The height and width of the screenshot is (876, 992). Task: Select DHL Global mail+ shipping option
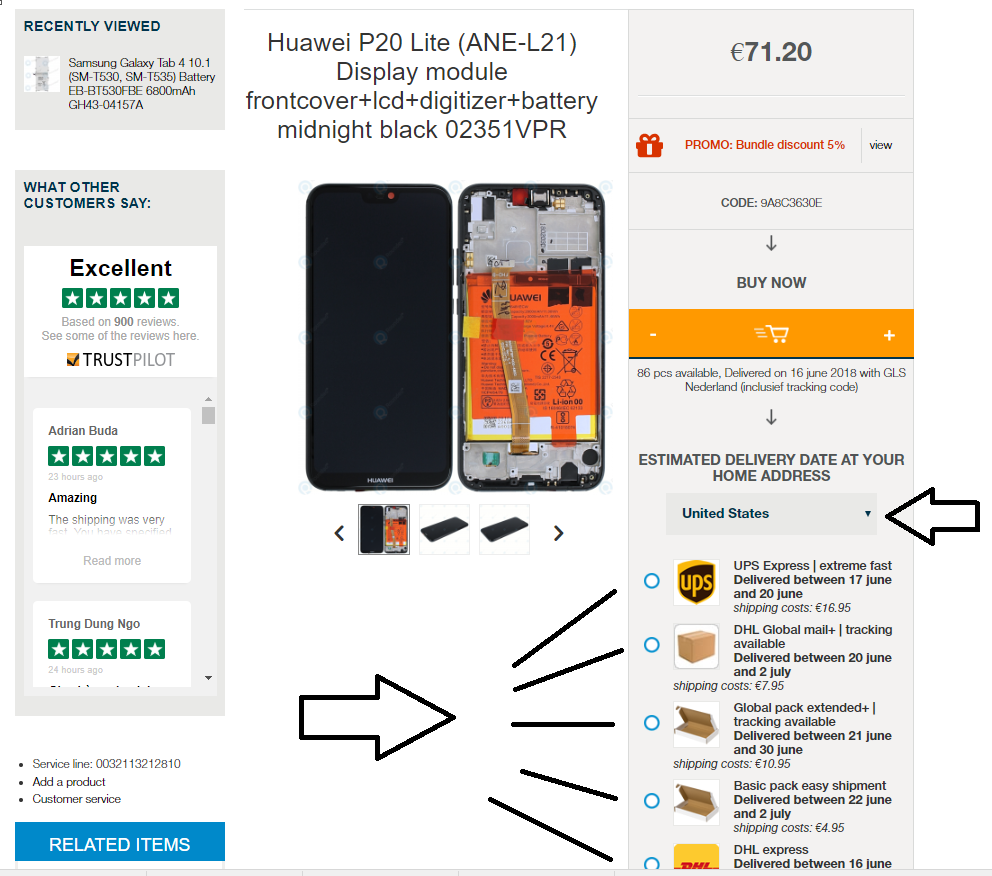[652, 645]
